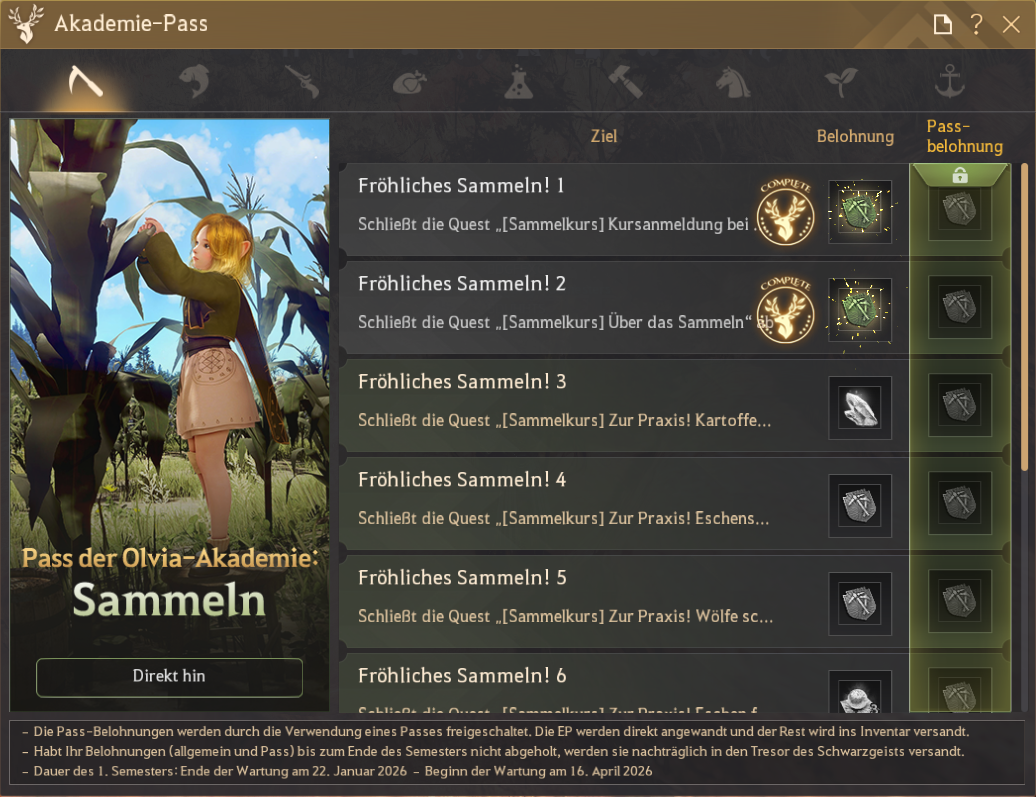Open the Alchemy flask tab icon
Viewport: 1036px width, 797px height.
[518, 82]
